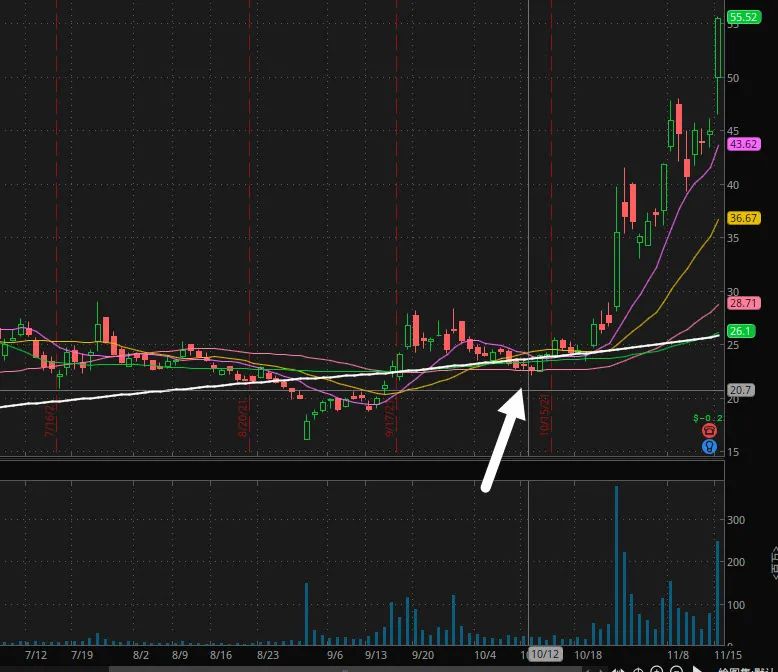Select the green 26.1 price bubble

coord(741,330)
